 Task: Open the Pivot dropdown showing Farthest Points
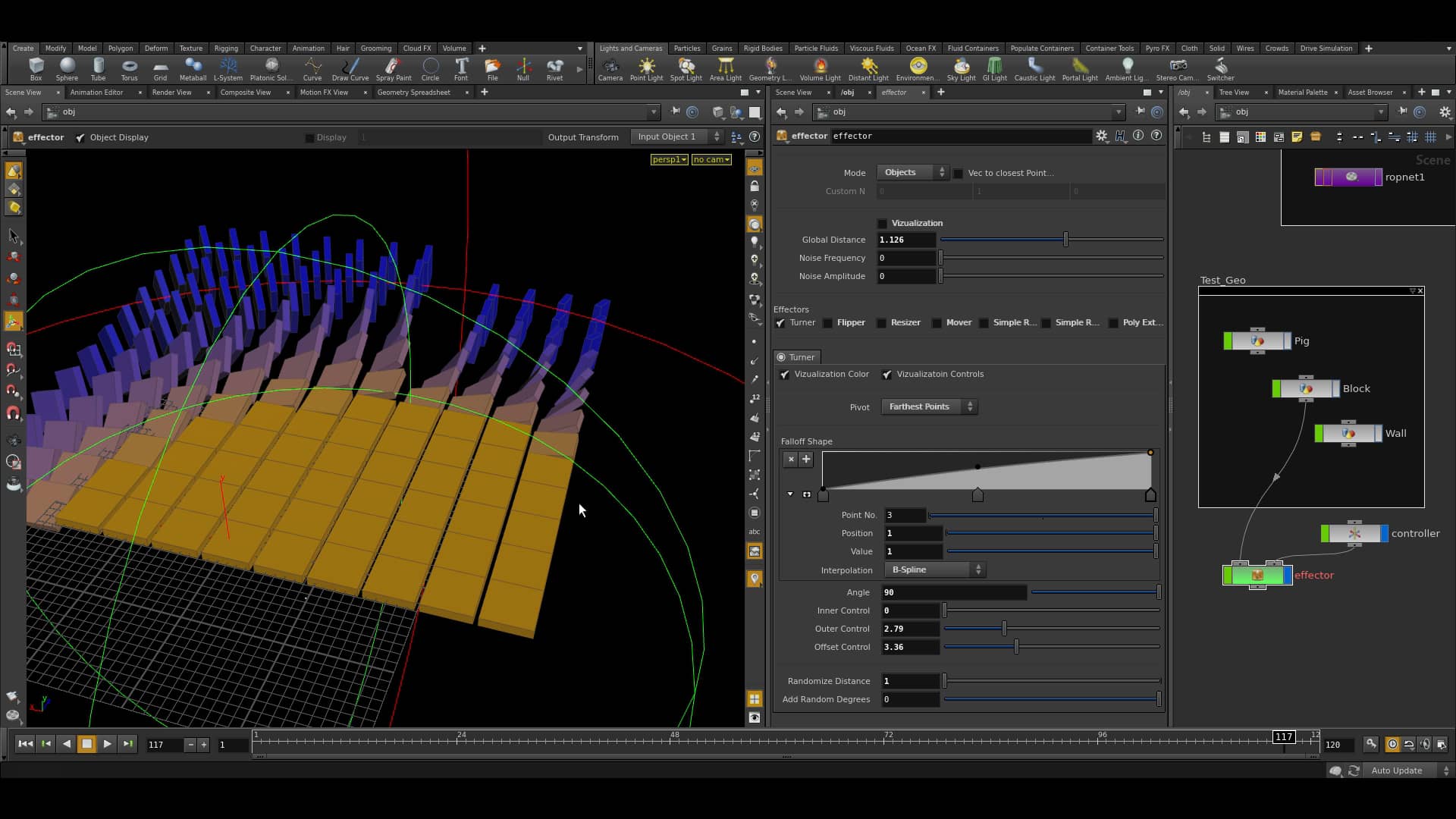point(929,406)
